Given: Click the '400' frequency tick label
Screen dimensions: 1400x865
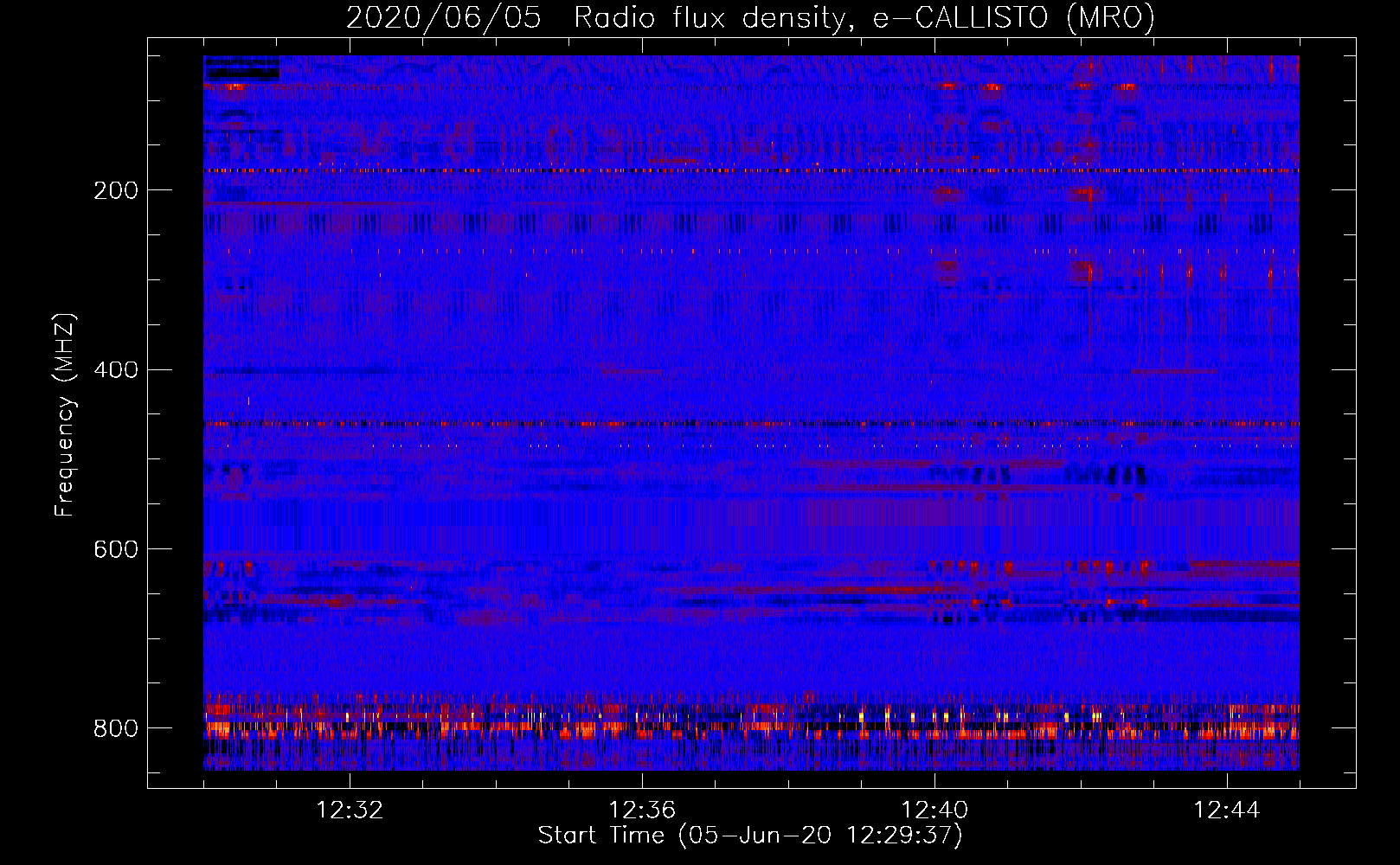Looking at the screenshot, I should [116, 370].
